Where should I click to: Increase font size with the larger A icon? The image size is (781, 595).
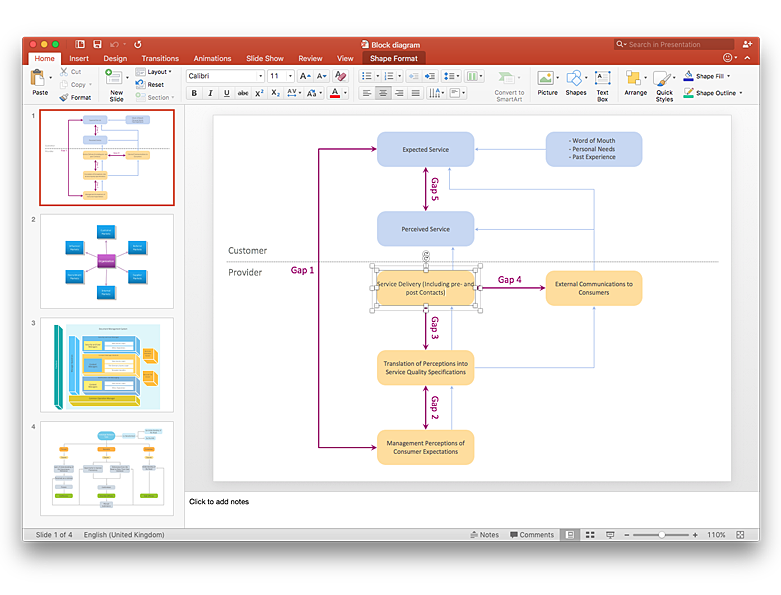point(303,76)
